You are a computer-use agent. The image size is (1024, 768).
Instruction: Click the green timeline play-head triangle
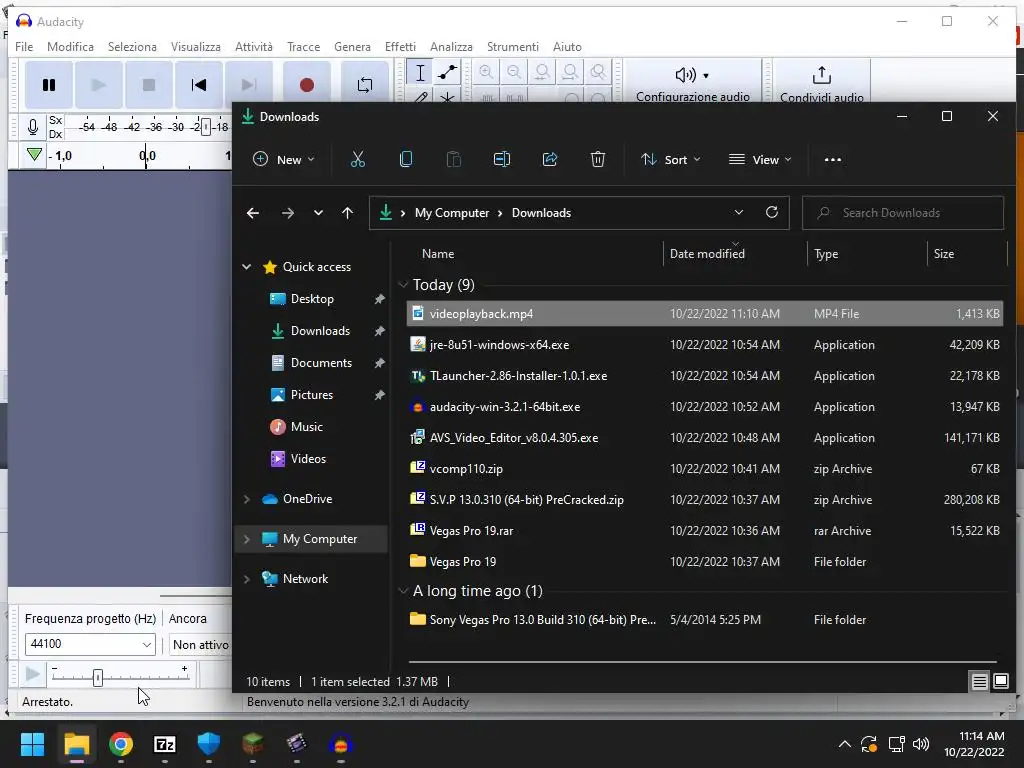[x=34, y=155]
